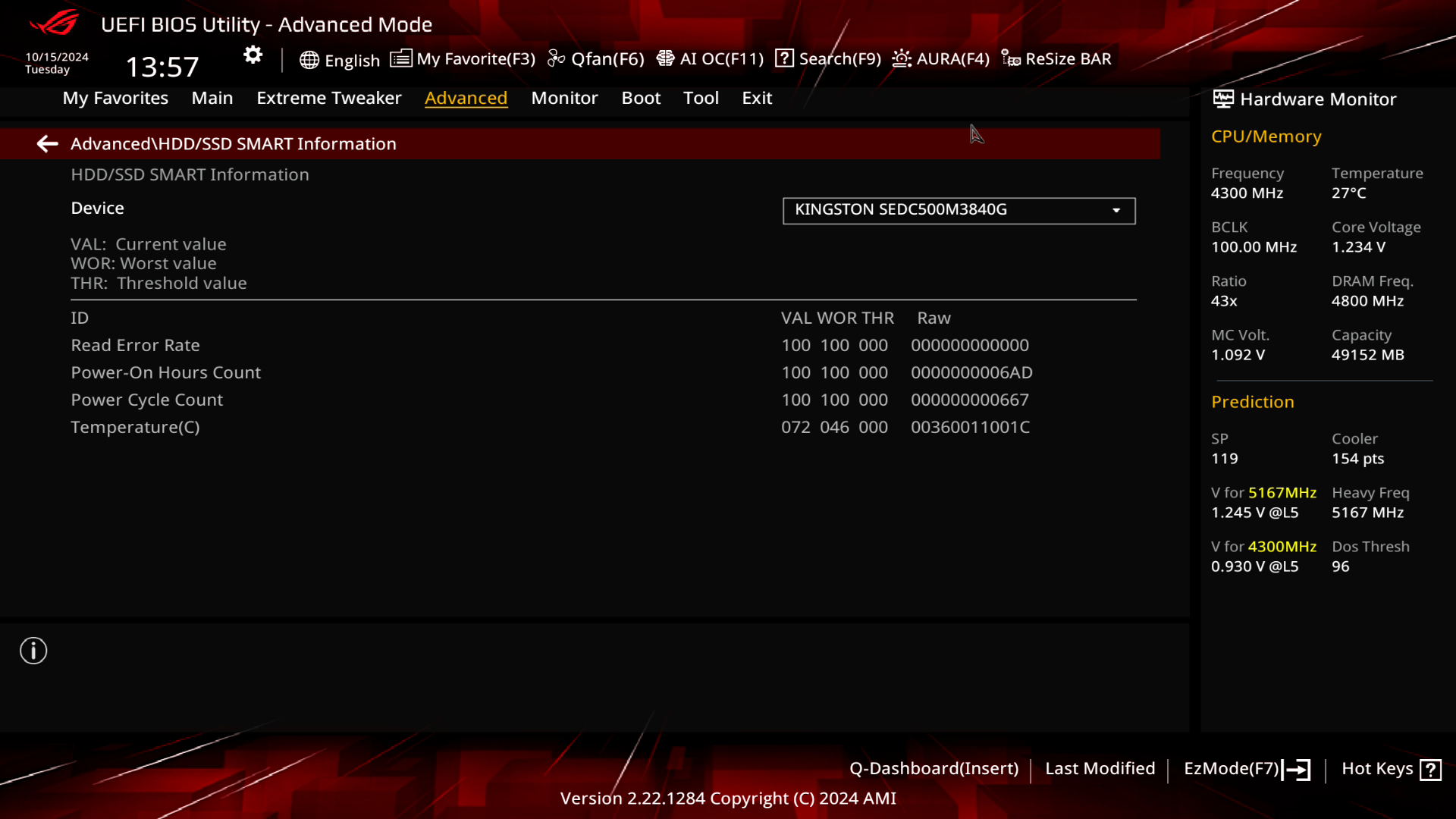
Task: Open AI OC overclocking tool
Action: pyautogui.click(x=709, y=58)
